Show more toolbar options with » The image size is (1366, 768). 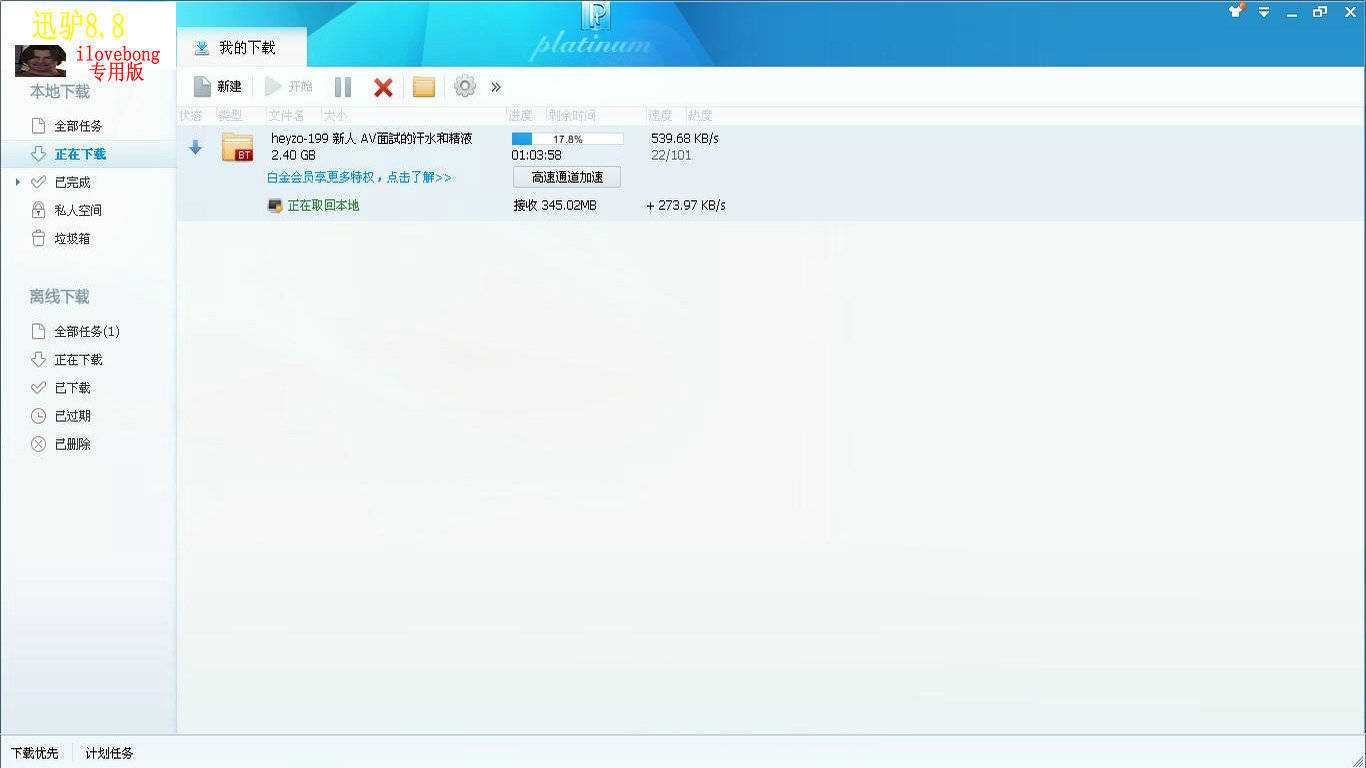496,87
